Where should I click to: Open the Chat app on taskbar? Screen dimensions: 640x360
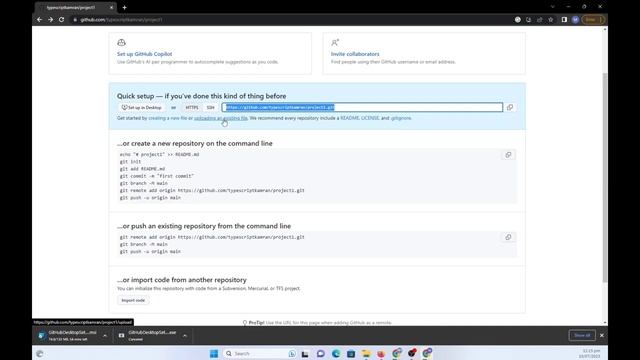click(320, 353)
